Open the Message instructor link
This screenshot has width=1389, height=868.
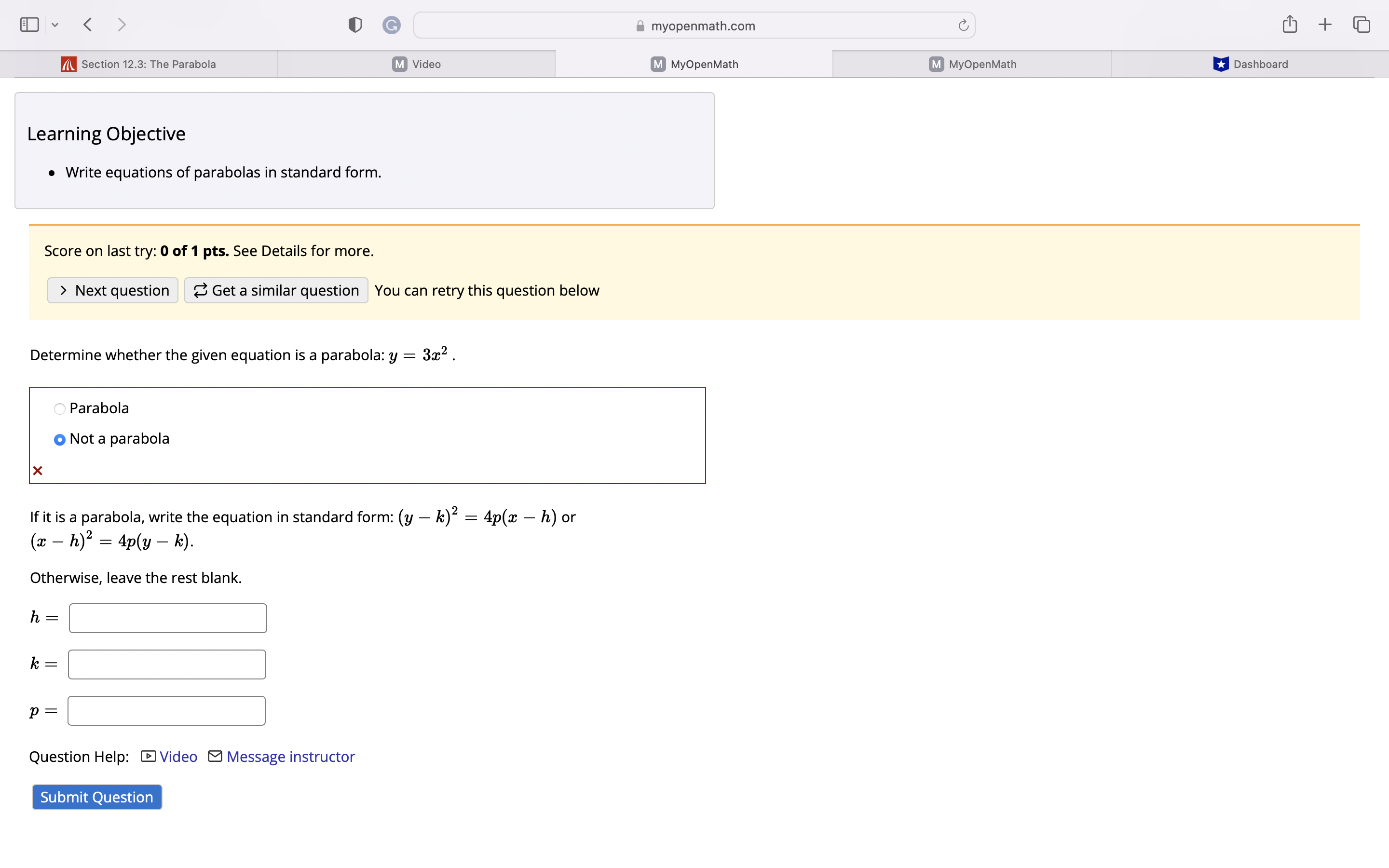(290, 757)
